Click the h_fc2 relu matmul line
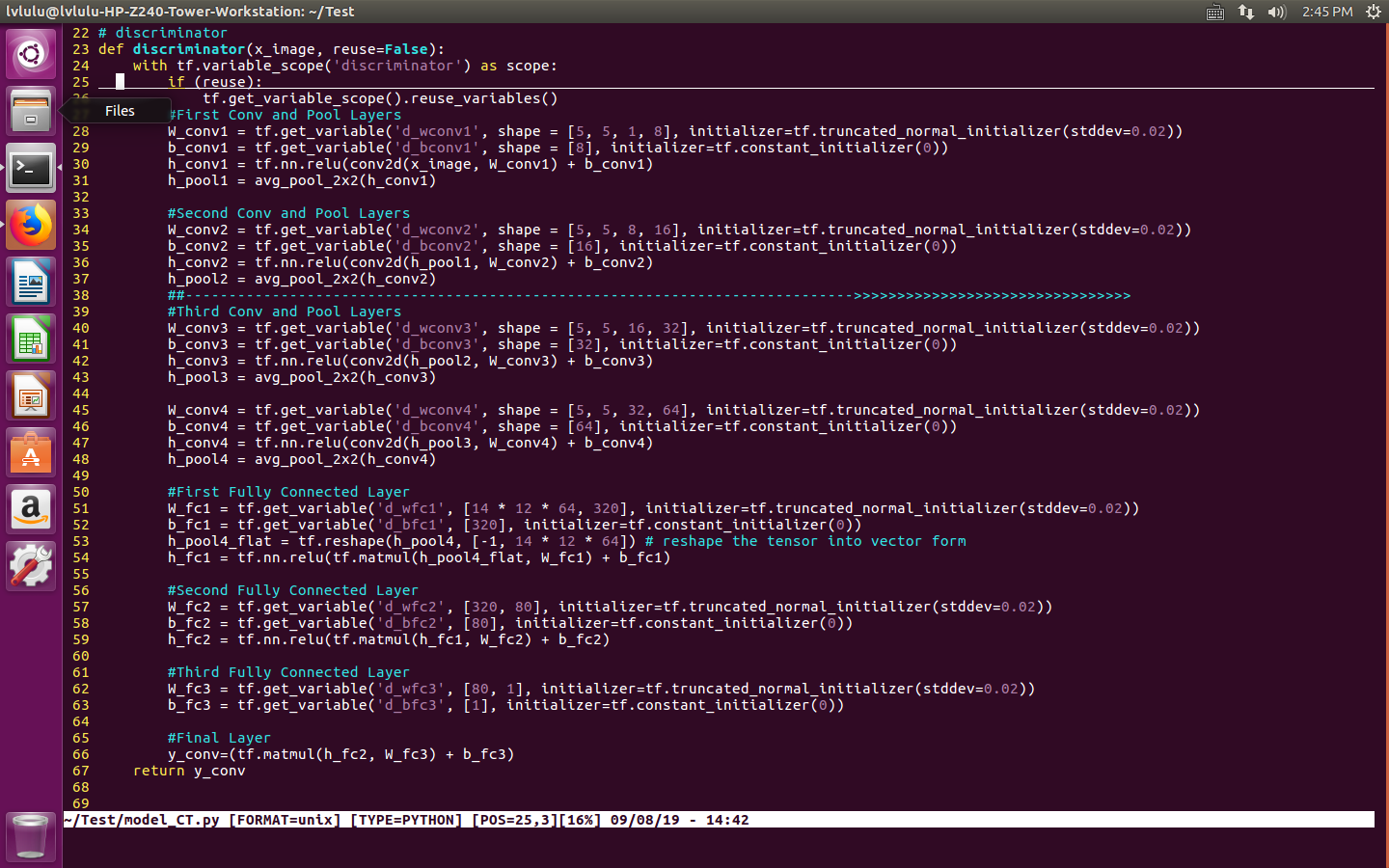This screenshot has width=1389, height=868. pos(389,639)
